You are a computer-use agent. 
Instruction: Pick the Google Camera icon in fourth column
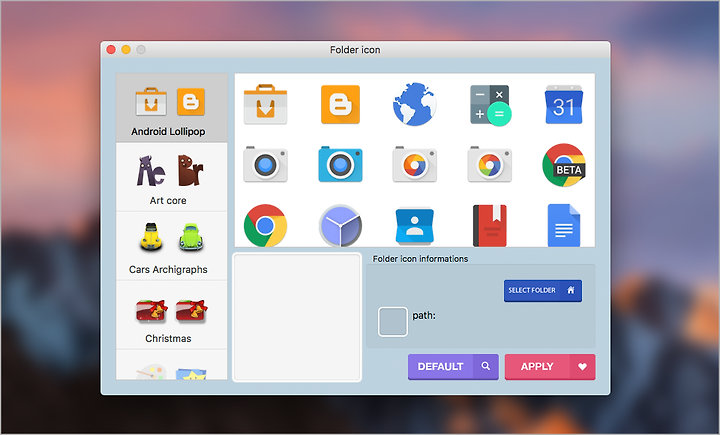coord(489,164)
